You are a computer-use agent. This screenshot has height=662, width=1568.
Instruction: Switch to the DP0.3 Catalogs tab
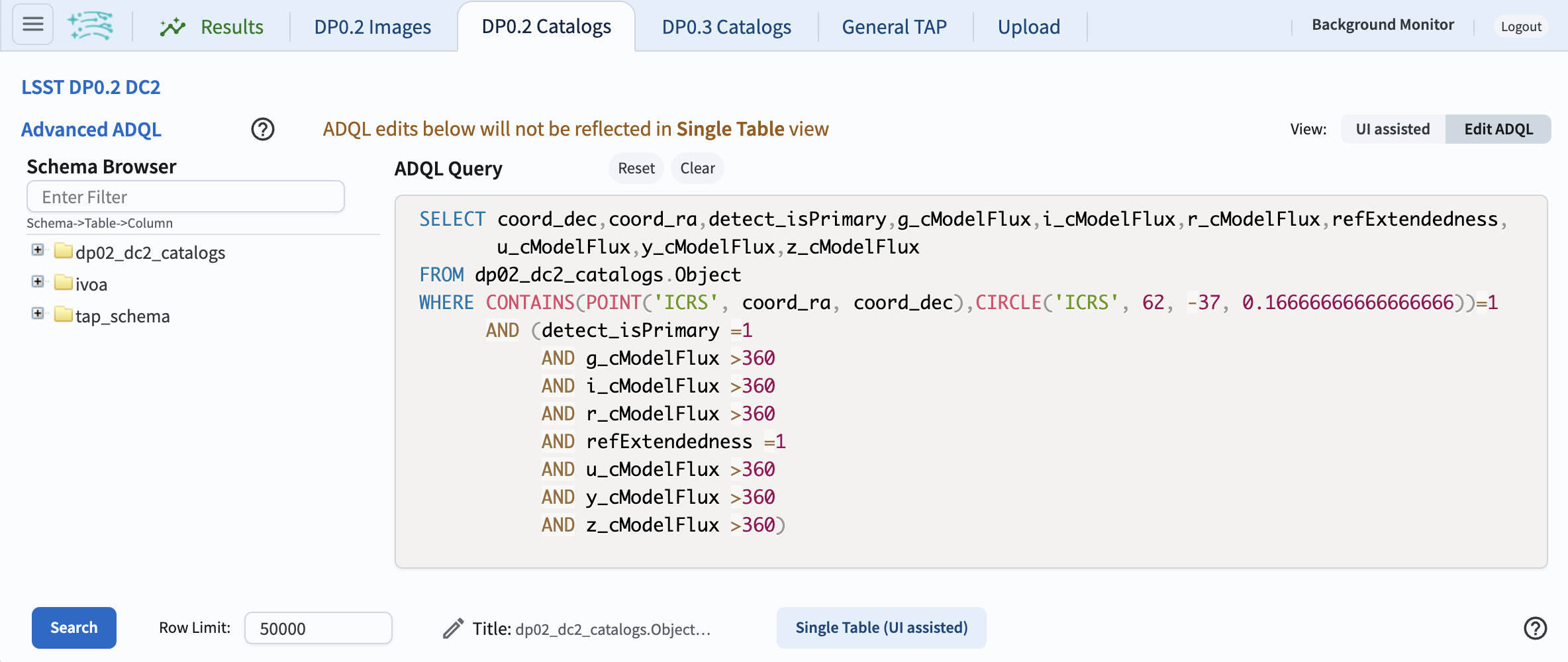726,26
